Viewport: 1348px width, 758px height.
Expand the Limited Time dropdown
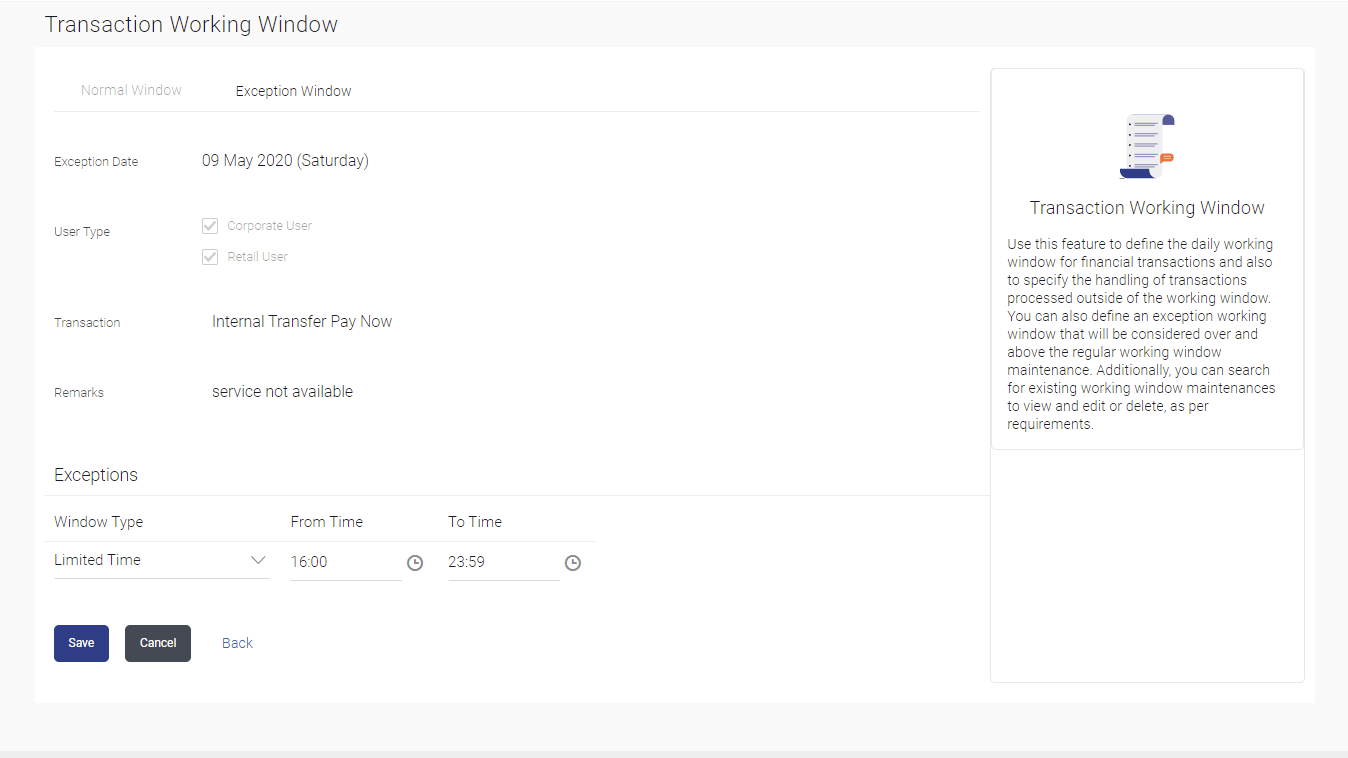[x=160, y=560]
